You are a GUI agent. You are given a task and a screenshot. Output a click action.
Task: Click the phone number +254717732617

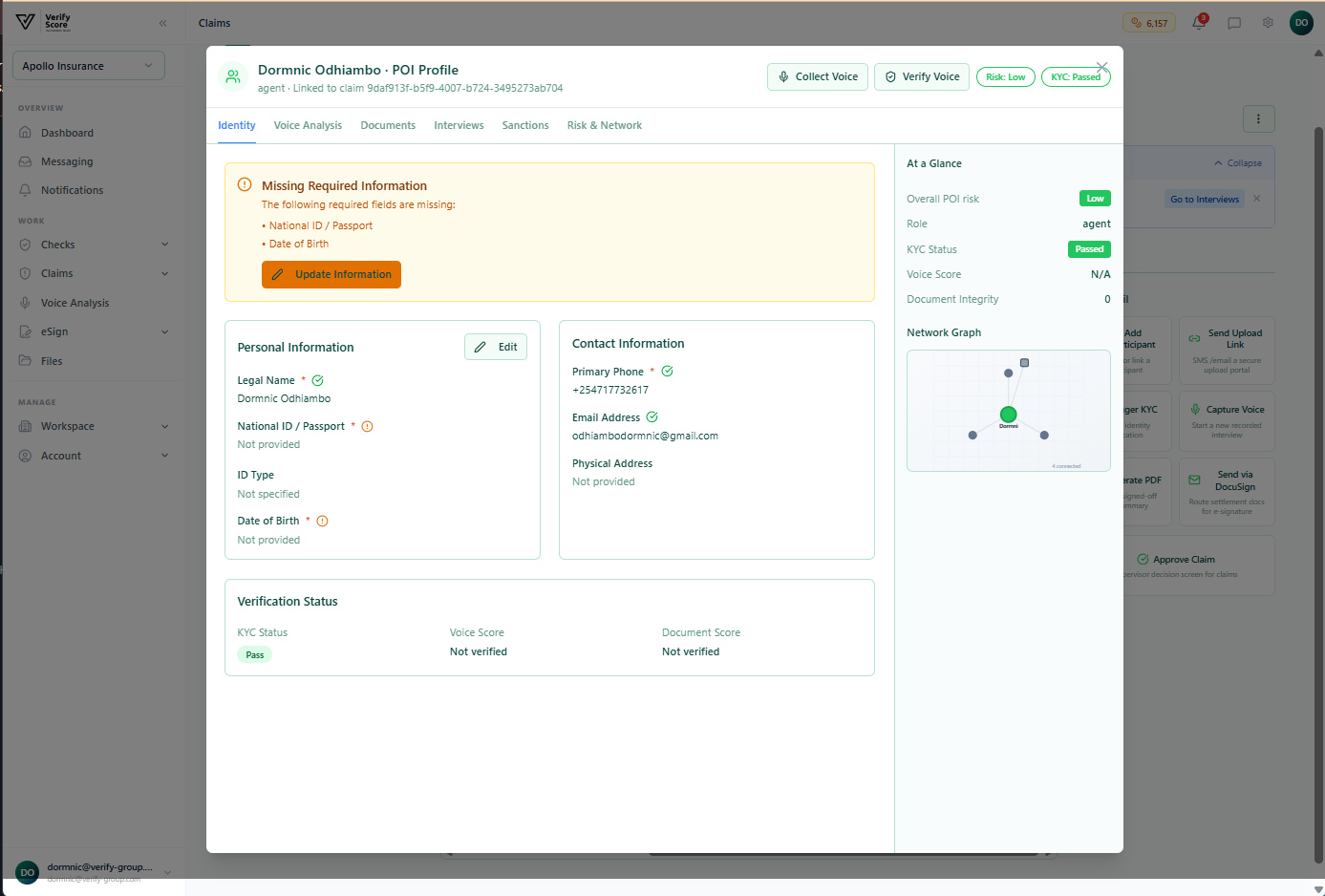(x=610, y=390)
